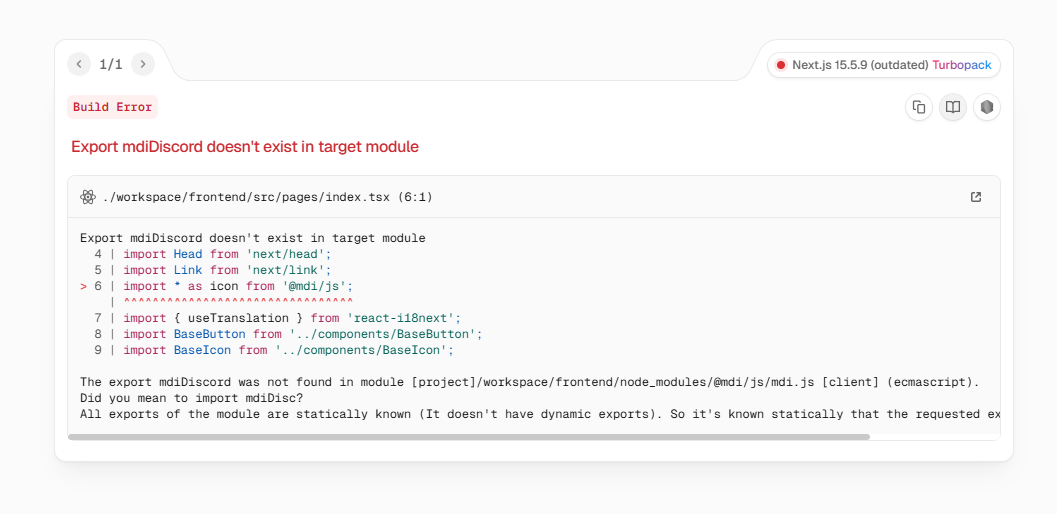
Task: Click the horizontal scrollbar under the code
Action: (x=470, y=436)
